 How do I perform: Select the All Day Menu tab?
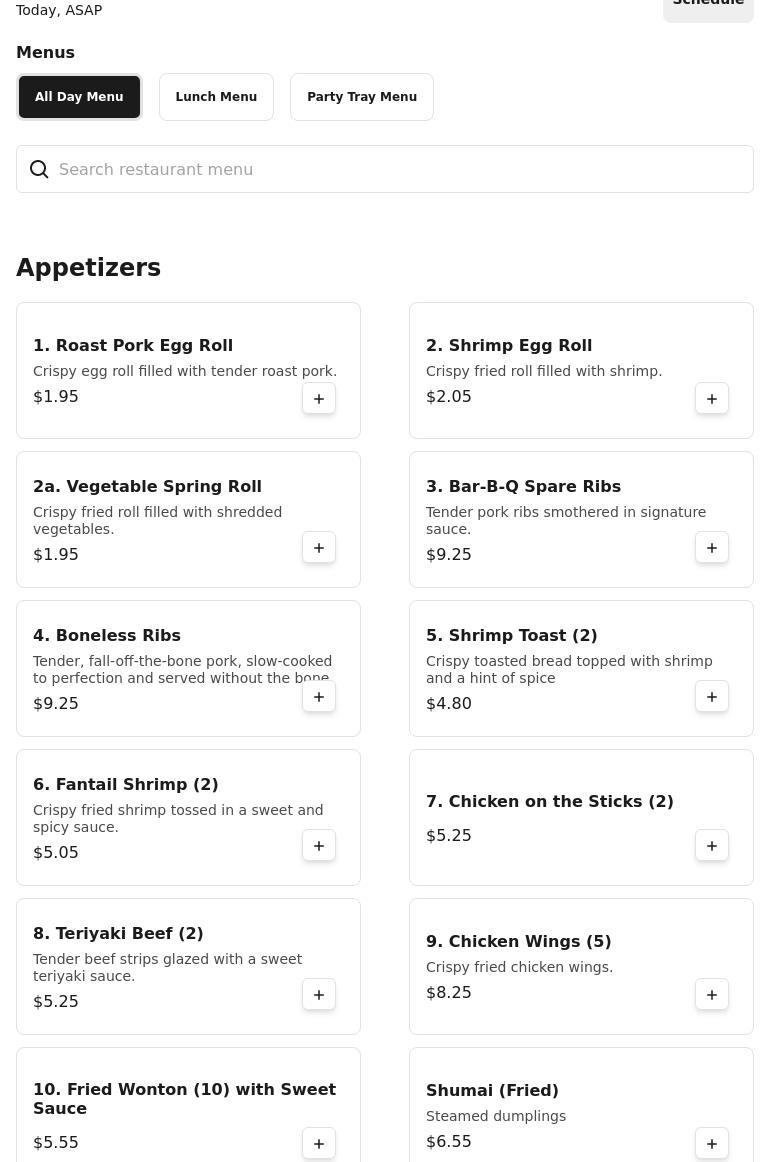(79, 97)
